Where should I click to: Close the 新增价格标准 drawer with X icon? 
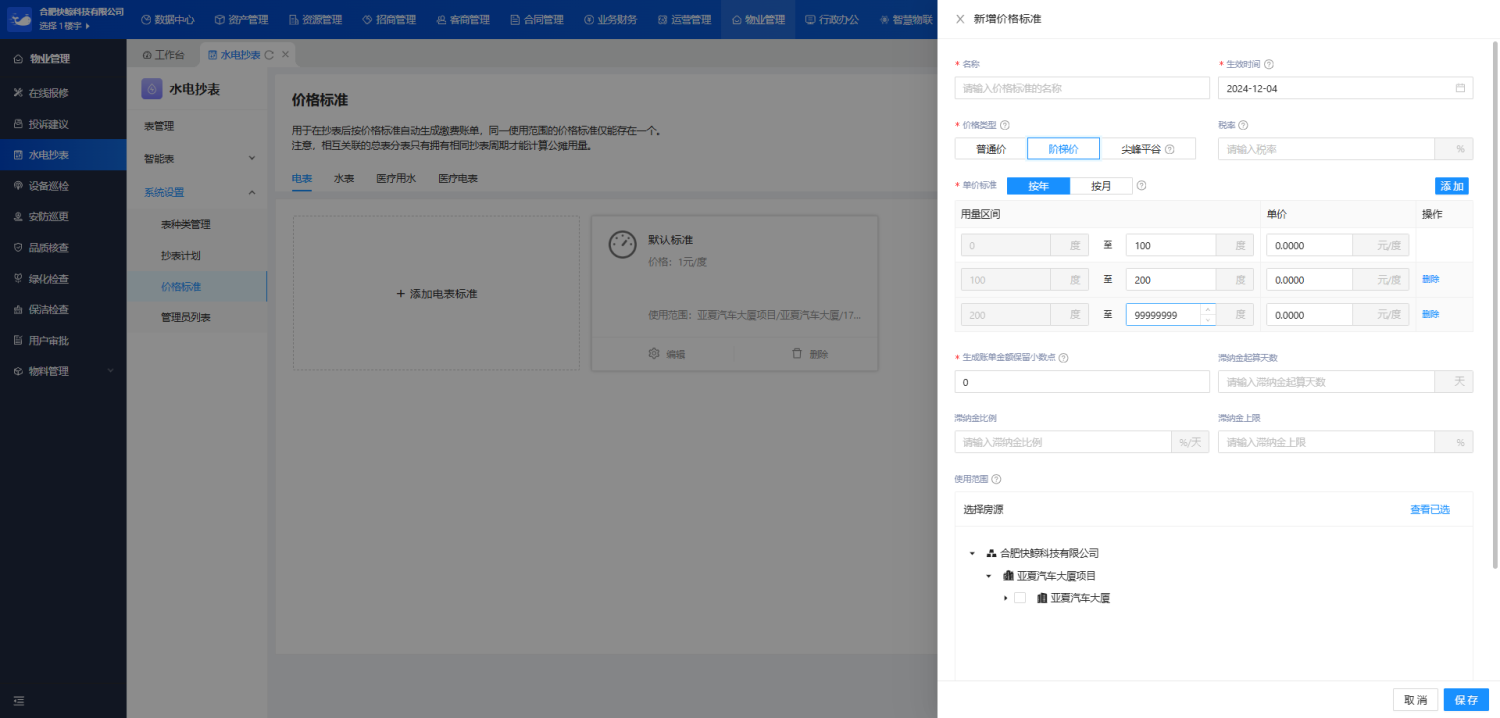(x=960, y=19)
